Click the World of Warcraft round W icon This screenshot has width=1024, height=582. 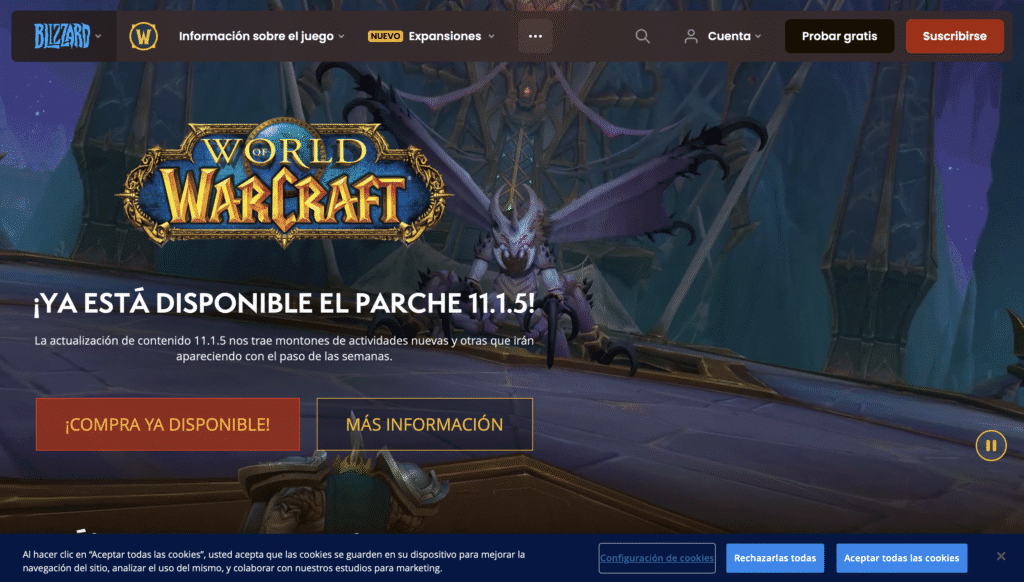click(144, 36)
